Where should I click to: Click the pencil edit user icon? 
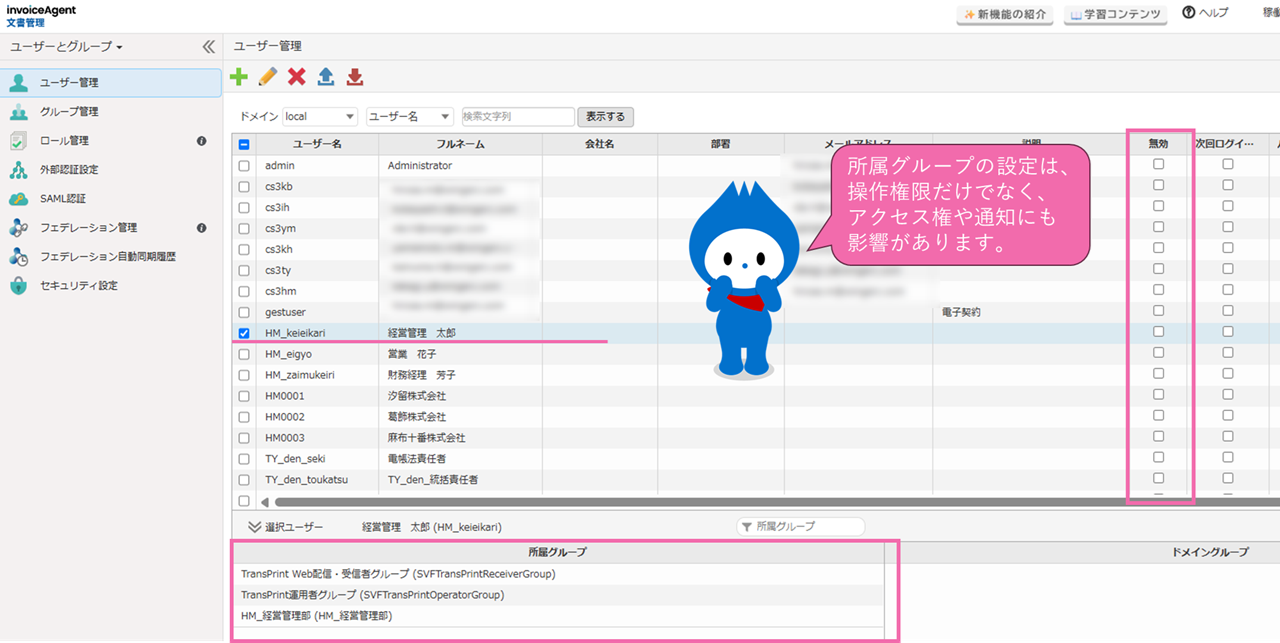click(x=268, y=77)
